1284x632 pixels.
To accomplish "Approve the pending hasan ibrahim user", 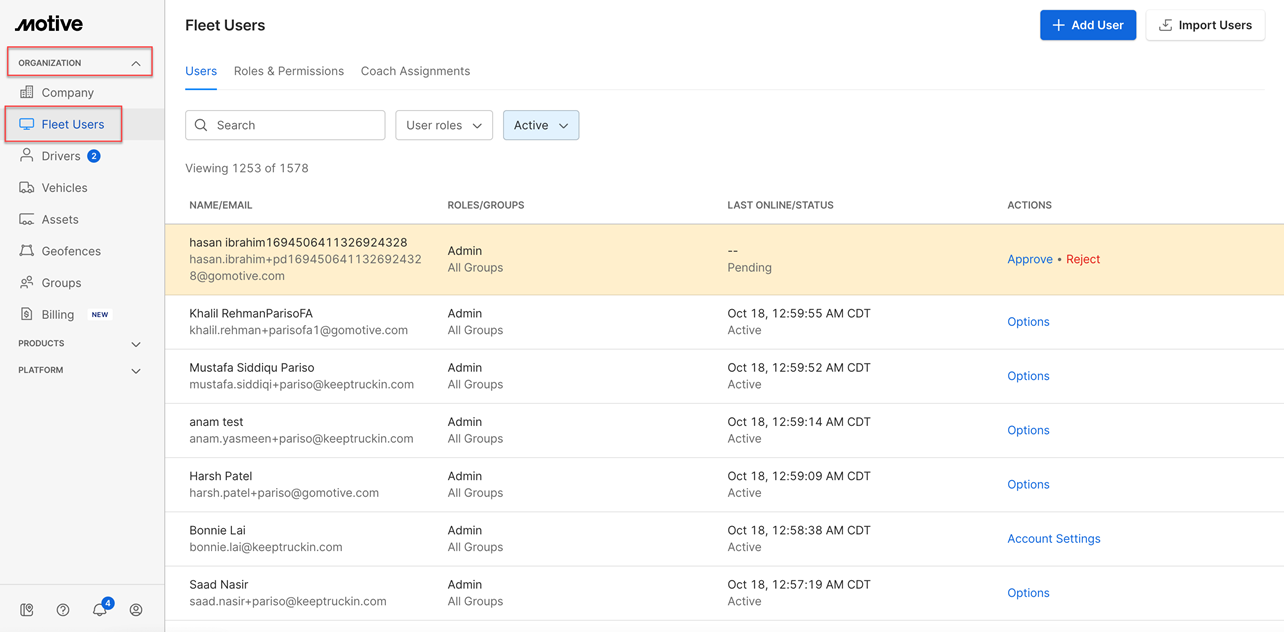I will [x=1030, y=259].
